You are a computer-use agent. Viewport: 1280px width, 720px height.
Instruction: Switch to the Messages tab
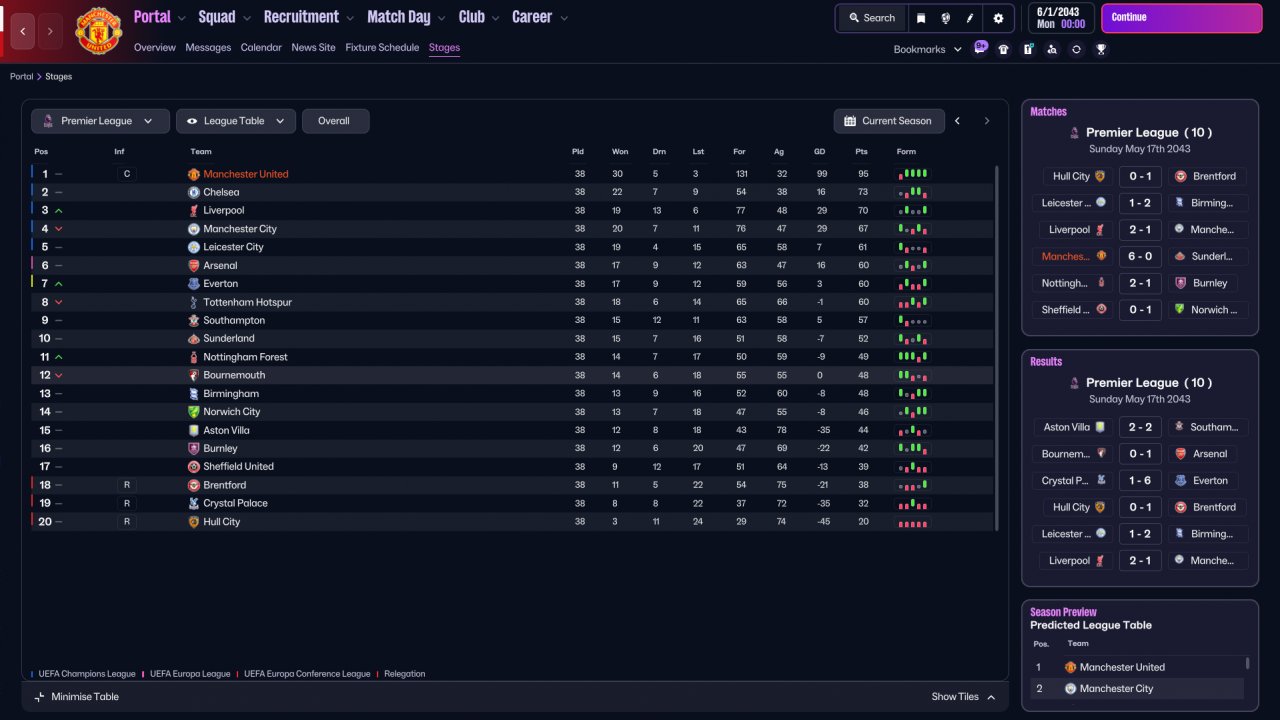coord(208,47)
